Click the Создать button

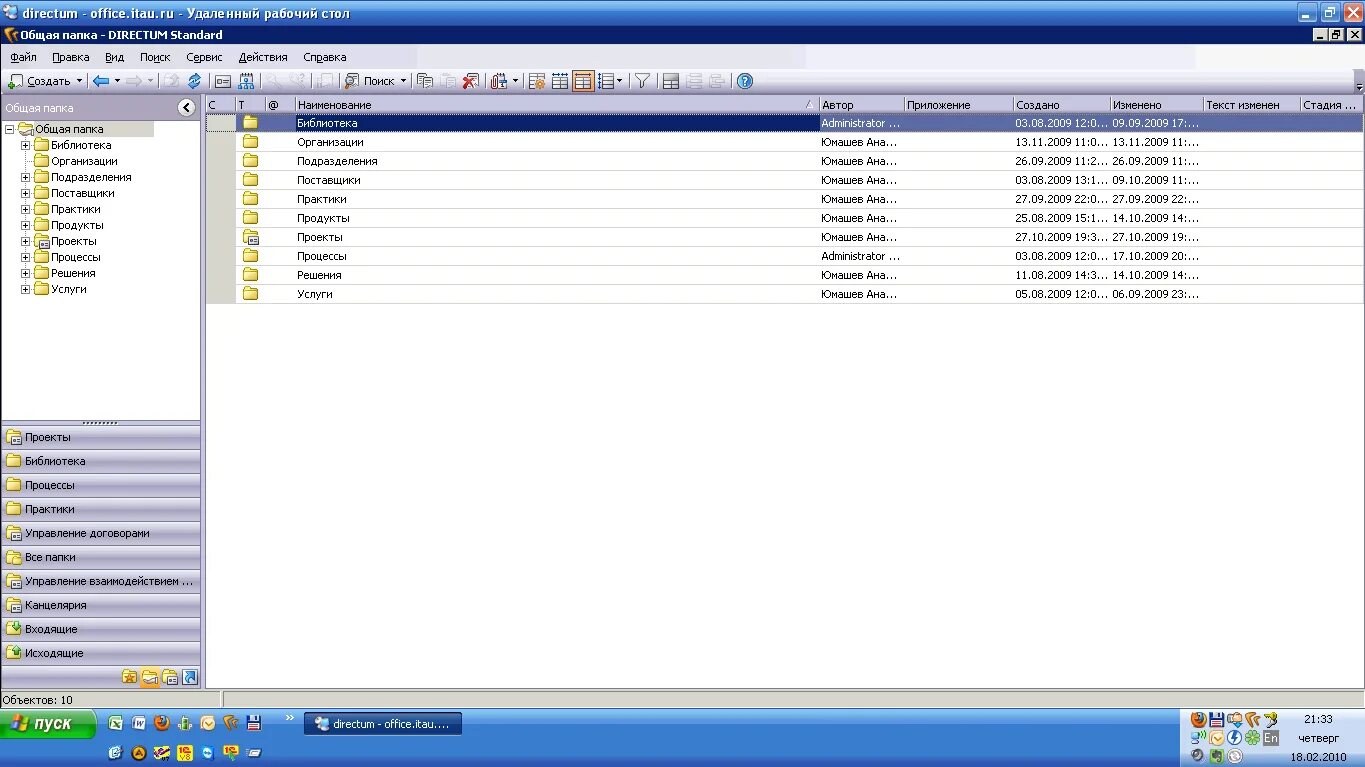(x=40, y=81)
